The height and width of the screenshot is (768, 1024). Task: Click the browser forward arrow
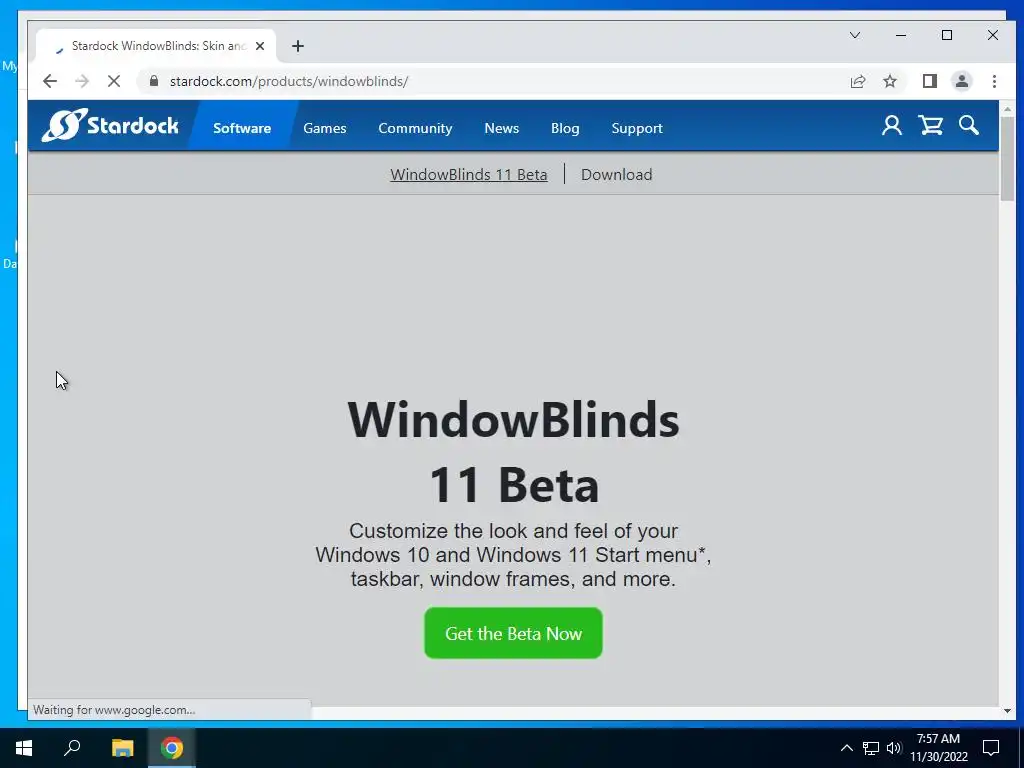pyautogui.click(x=82, y=81)
